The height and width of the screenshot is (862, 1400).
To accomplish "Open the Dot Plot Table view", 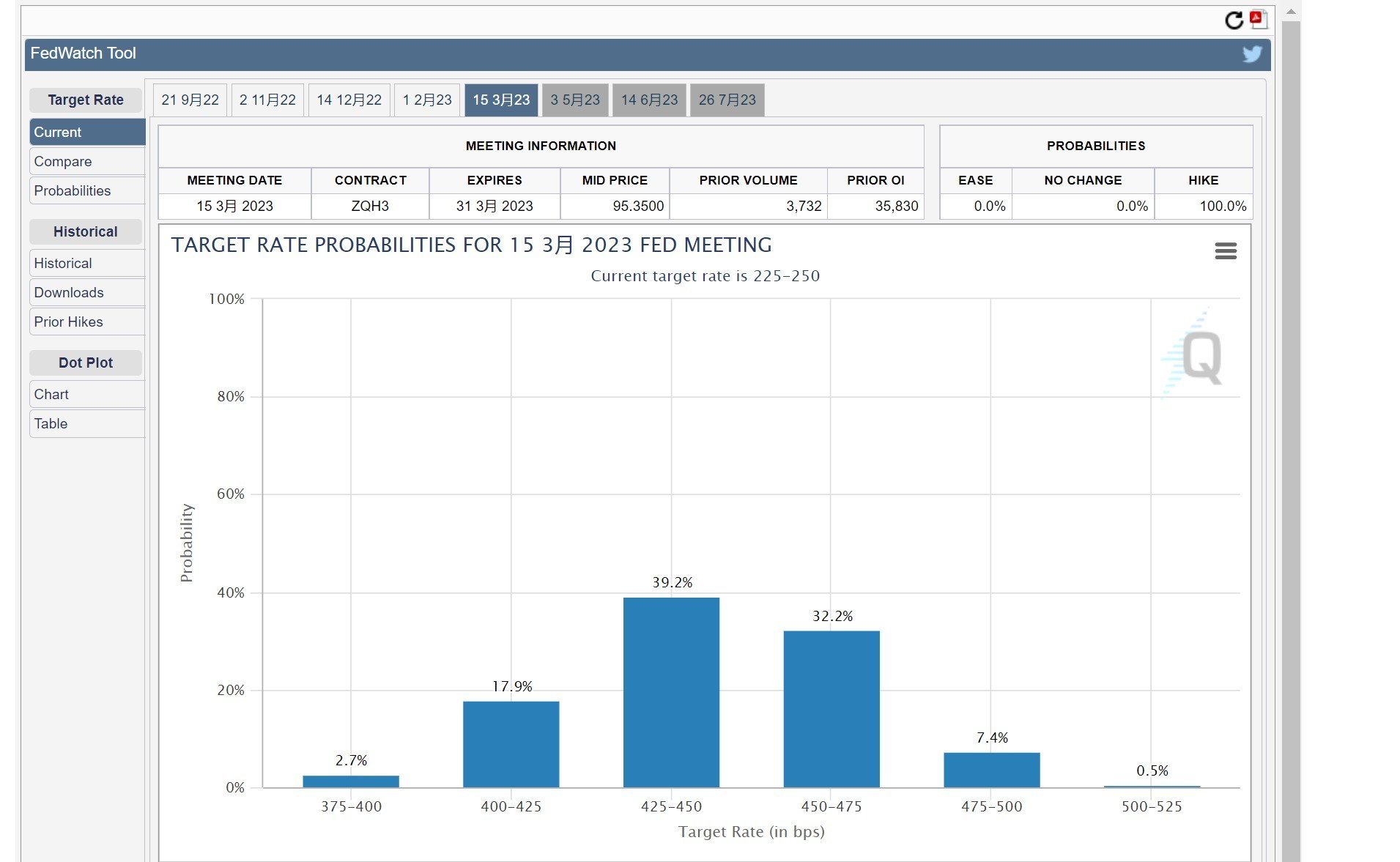I will (x=87, y=424).
